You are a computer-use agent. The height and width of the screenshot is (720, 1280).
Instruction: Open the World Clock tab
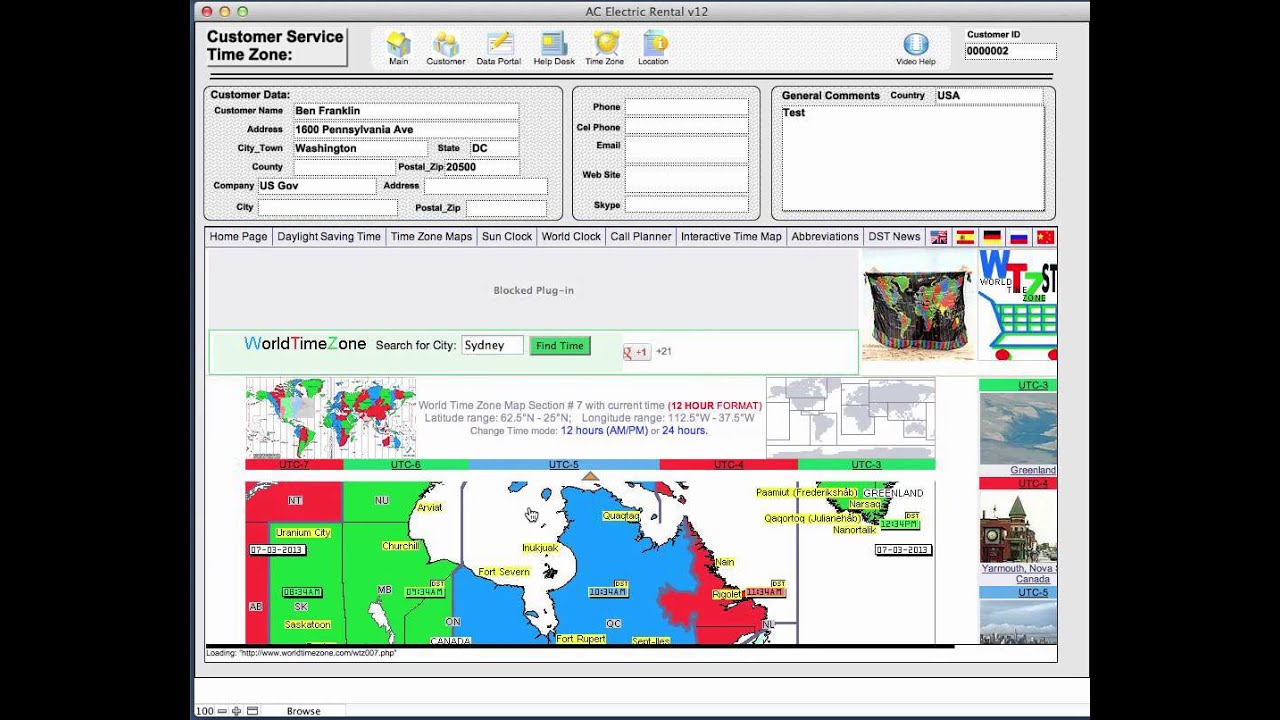point(571,237)
